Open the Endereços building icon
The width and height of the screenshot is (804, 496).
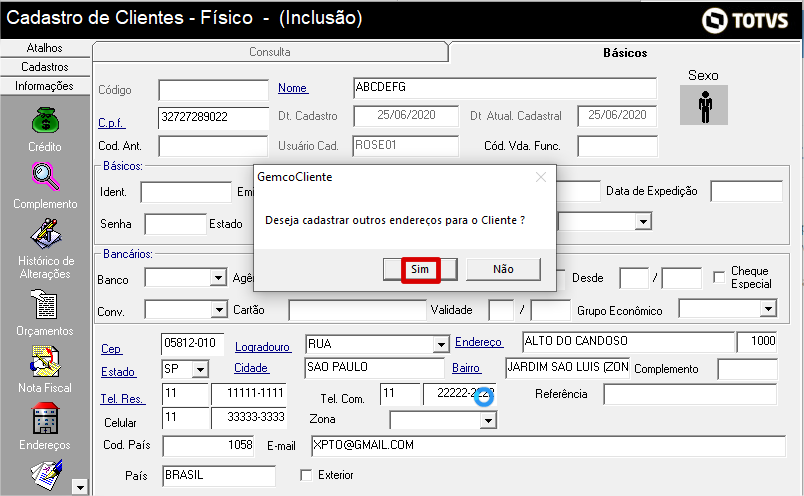point(45,418)
